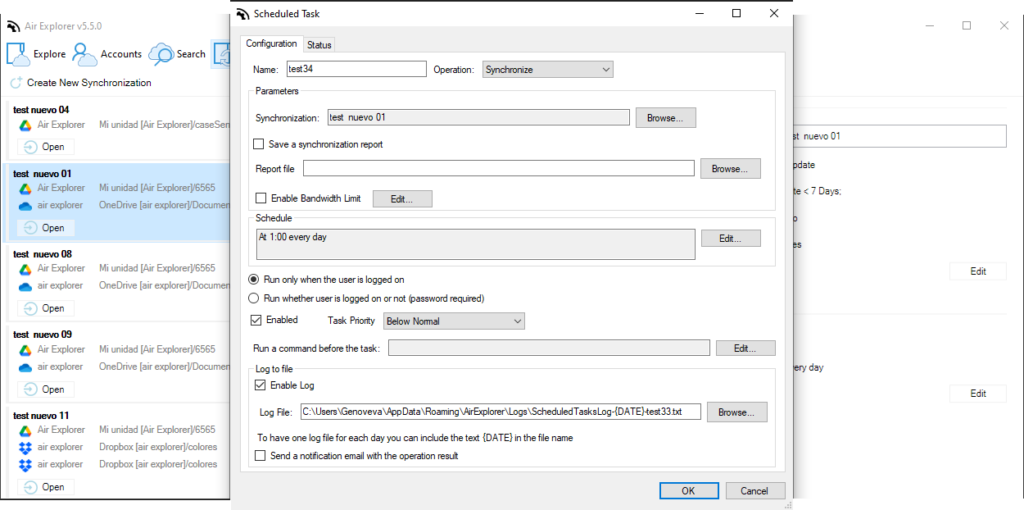Open the test nuevo 01 synchronization

point(46,228)
